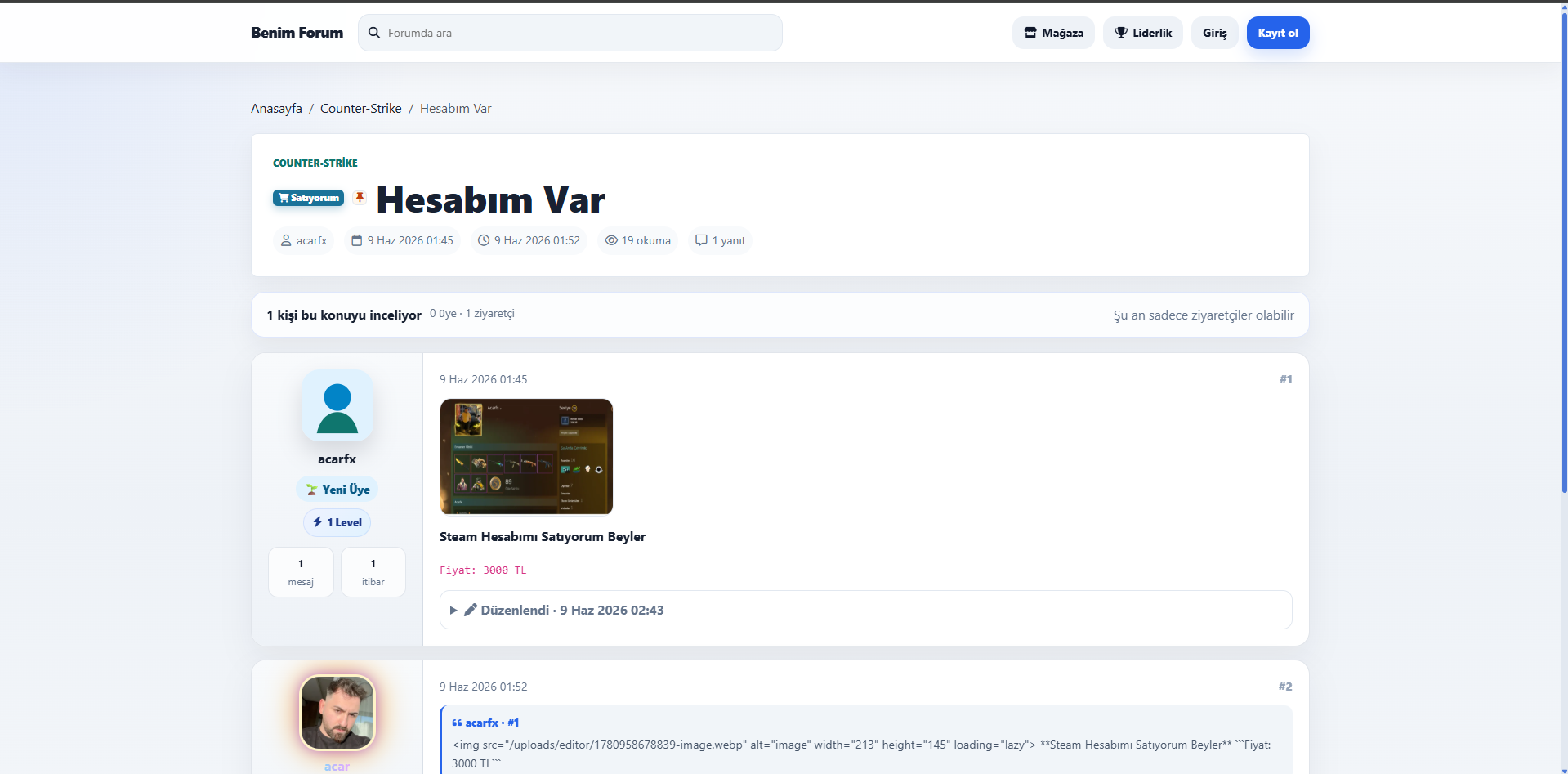Click the creation date 9 Haz 2026 01:45 chip

(402, 240)
